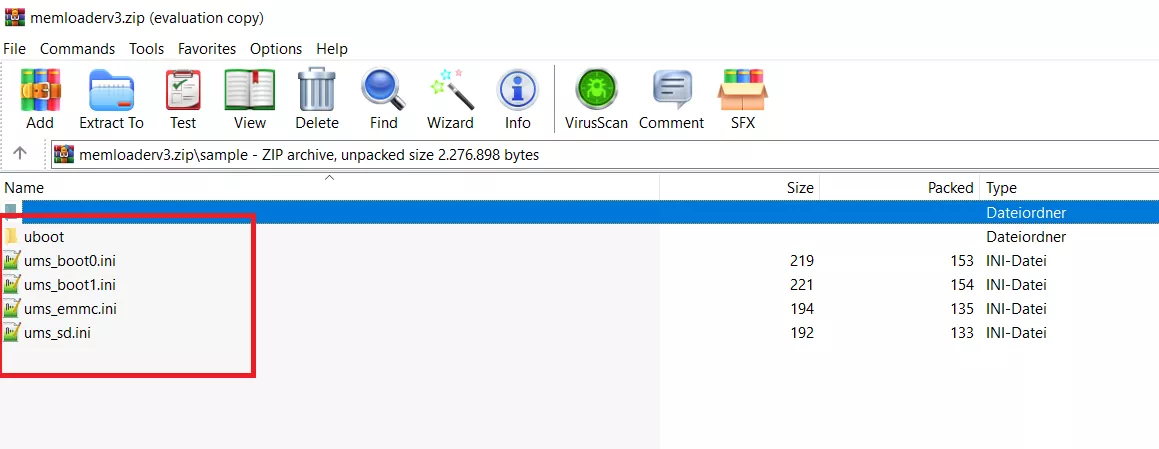Click the Delete trash bin icon

tap(316, 99)
